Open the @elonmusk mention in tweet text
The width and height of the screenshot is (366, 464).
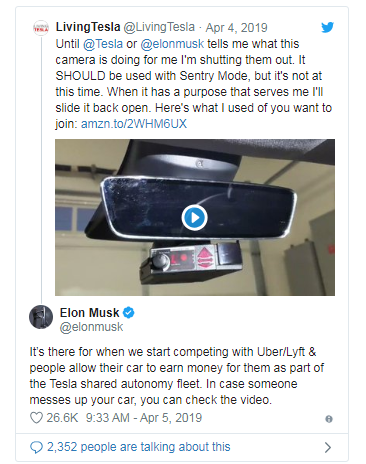tap(172, 44)
